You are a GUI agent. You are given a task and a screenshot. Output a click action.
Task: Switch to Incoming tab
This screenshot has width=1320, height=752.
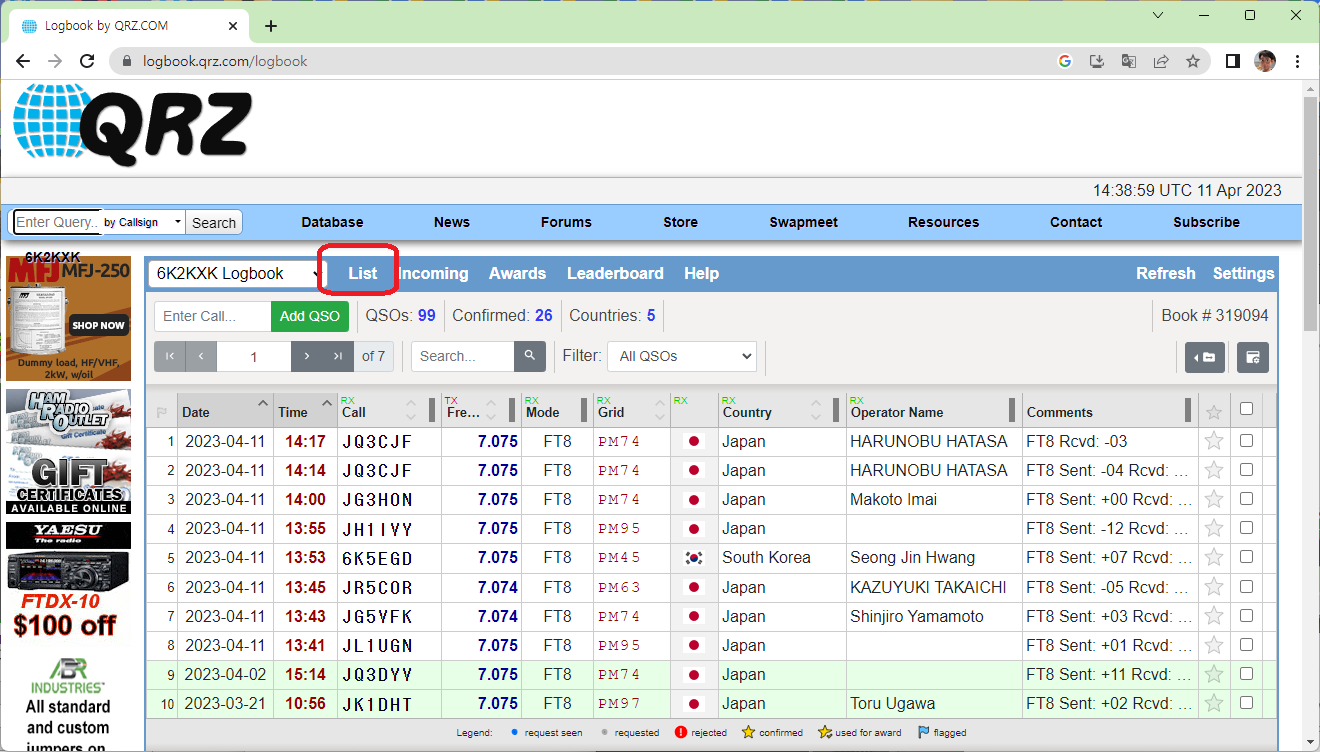point(434,273)
